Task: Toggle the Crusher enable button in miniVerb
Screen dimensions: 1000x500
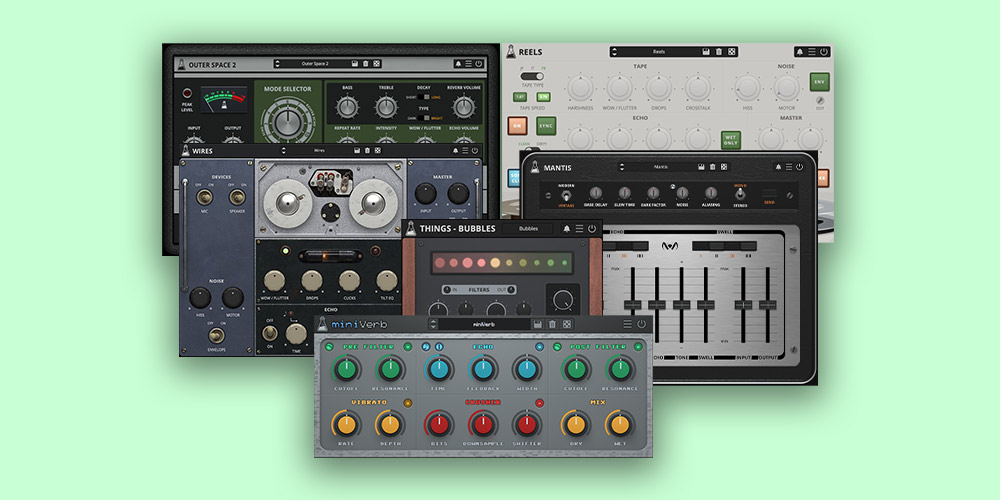Action: click(539, 402)
